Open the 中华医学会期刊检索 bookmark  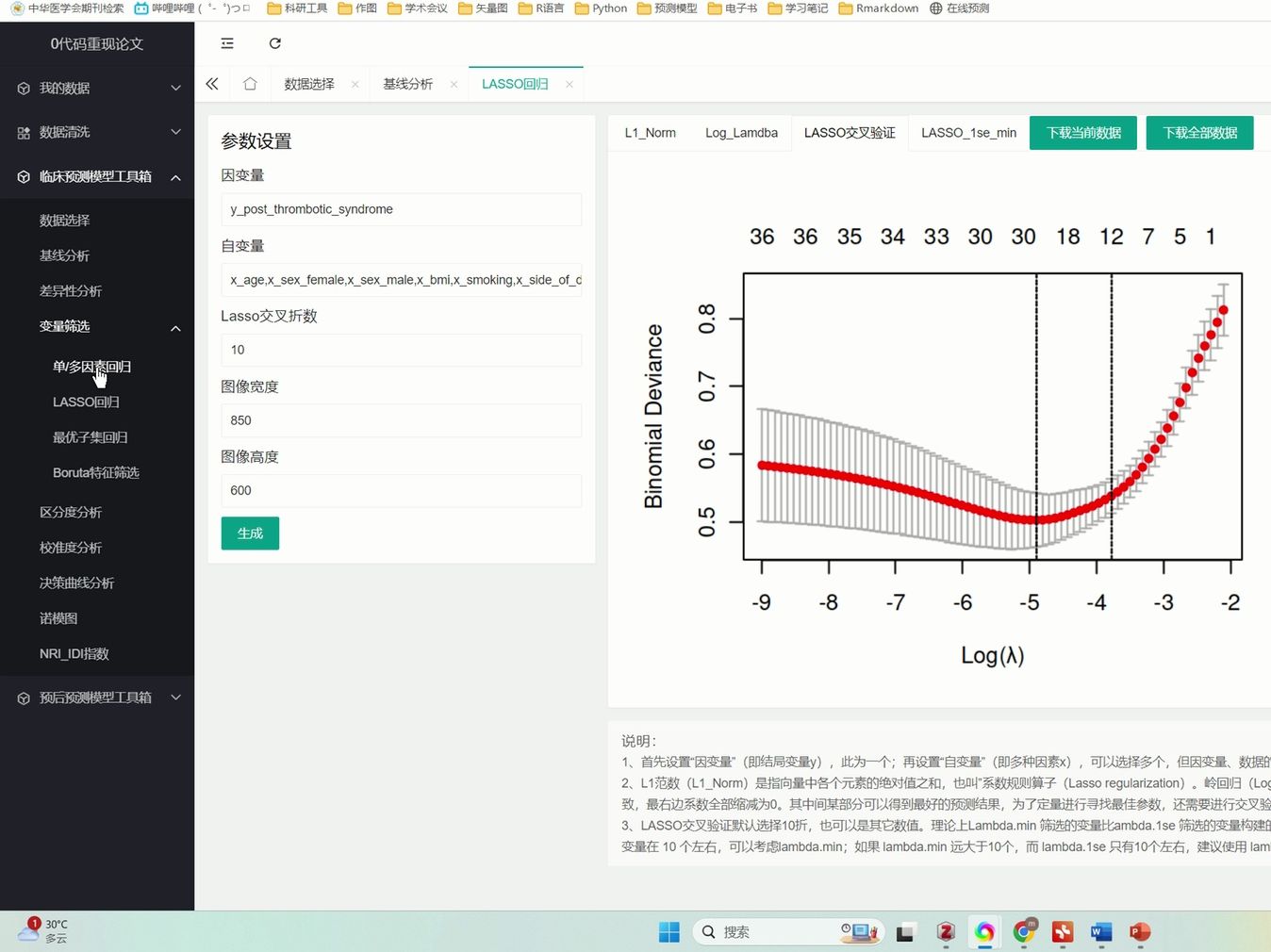pyautogui.click(x=67, y=8)
